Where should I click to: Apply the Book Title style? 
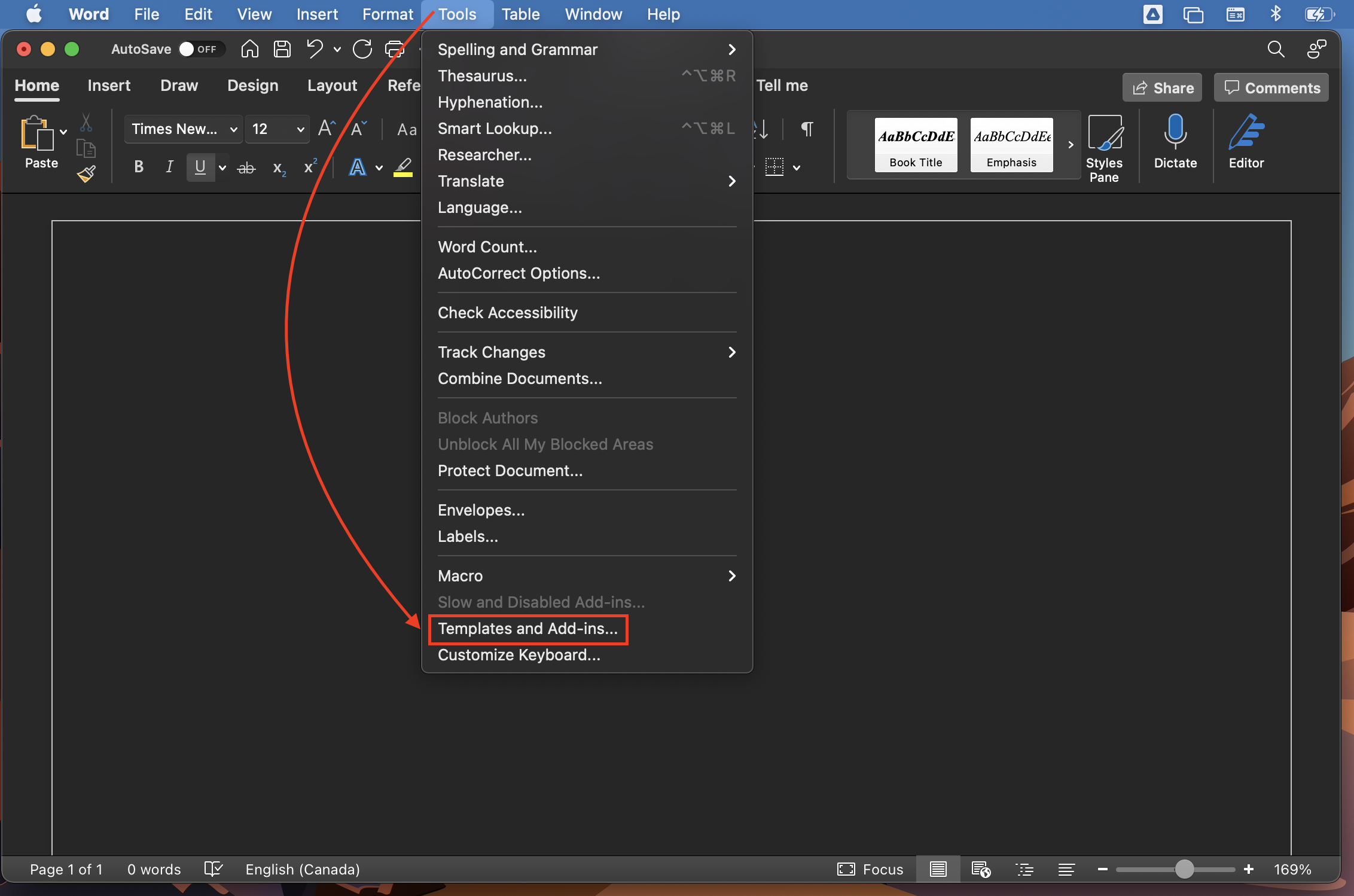[x=916, y=145]
